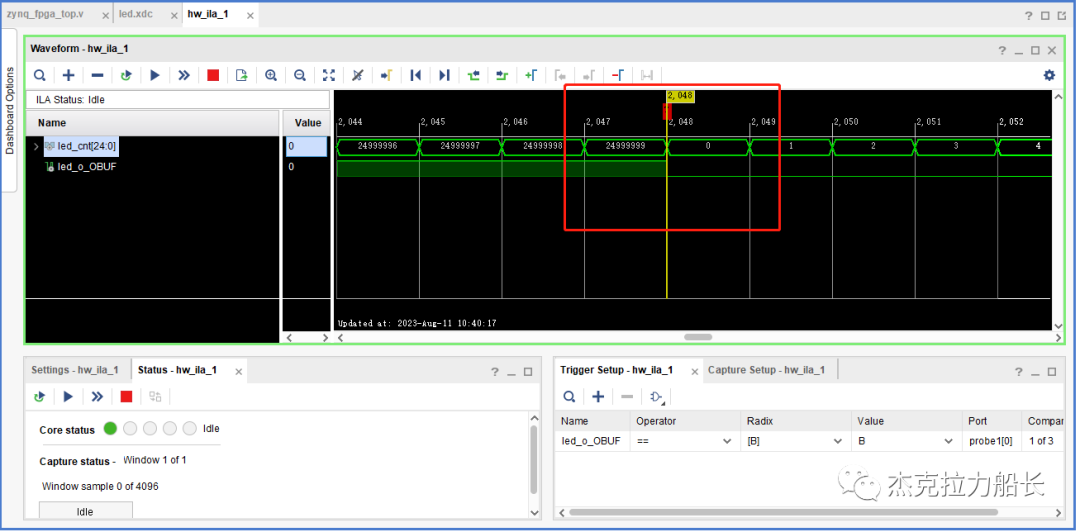
Task: Go to first time in waveform
Action: (415, 75)
